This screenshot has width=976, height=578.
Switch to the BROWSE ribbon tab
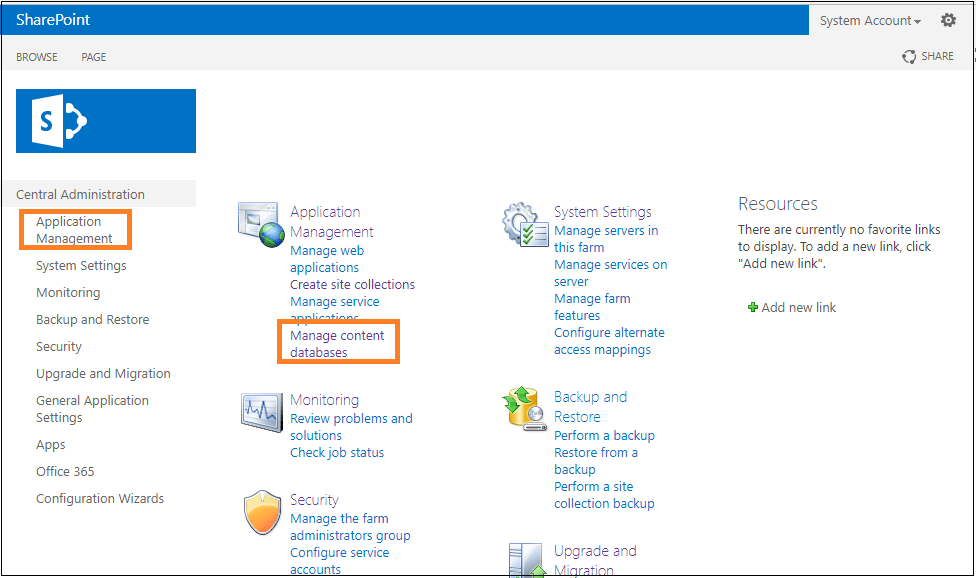click(x=37, y=57)
